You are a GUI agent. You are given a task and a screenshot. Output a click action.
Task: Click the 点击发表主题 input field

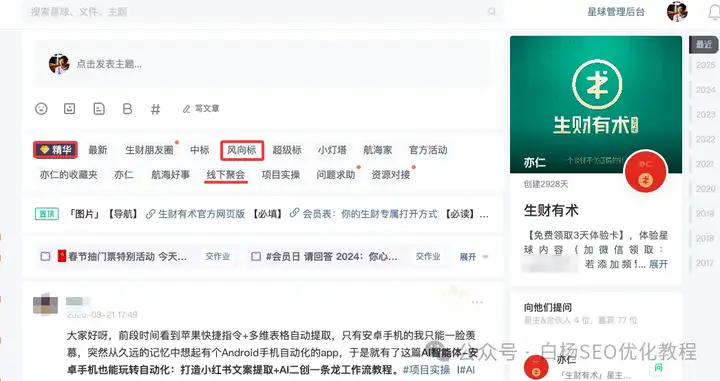point(263,64)
